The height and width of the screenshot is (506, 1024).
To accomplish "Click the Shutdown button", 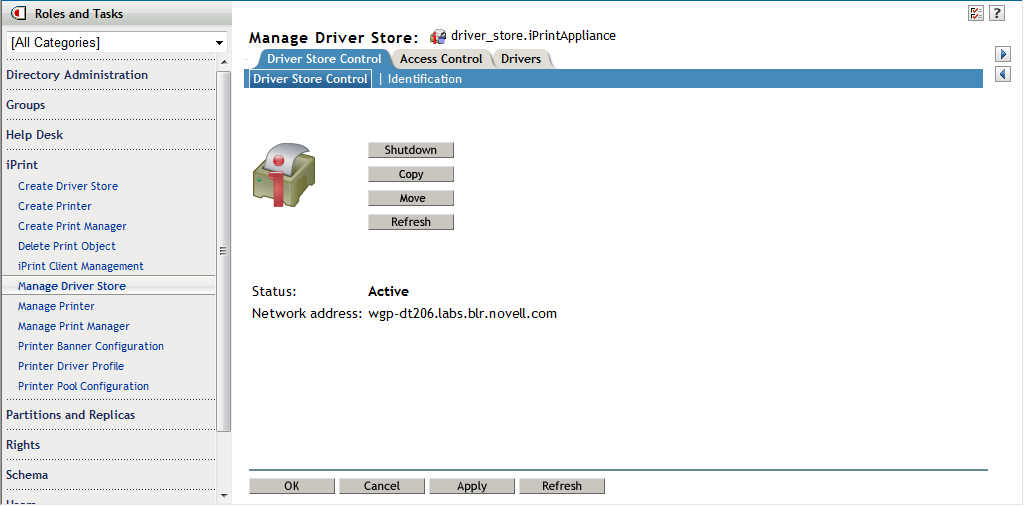I will pyautogui.click(x=411, y=150).
